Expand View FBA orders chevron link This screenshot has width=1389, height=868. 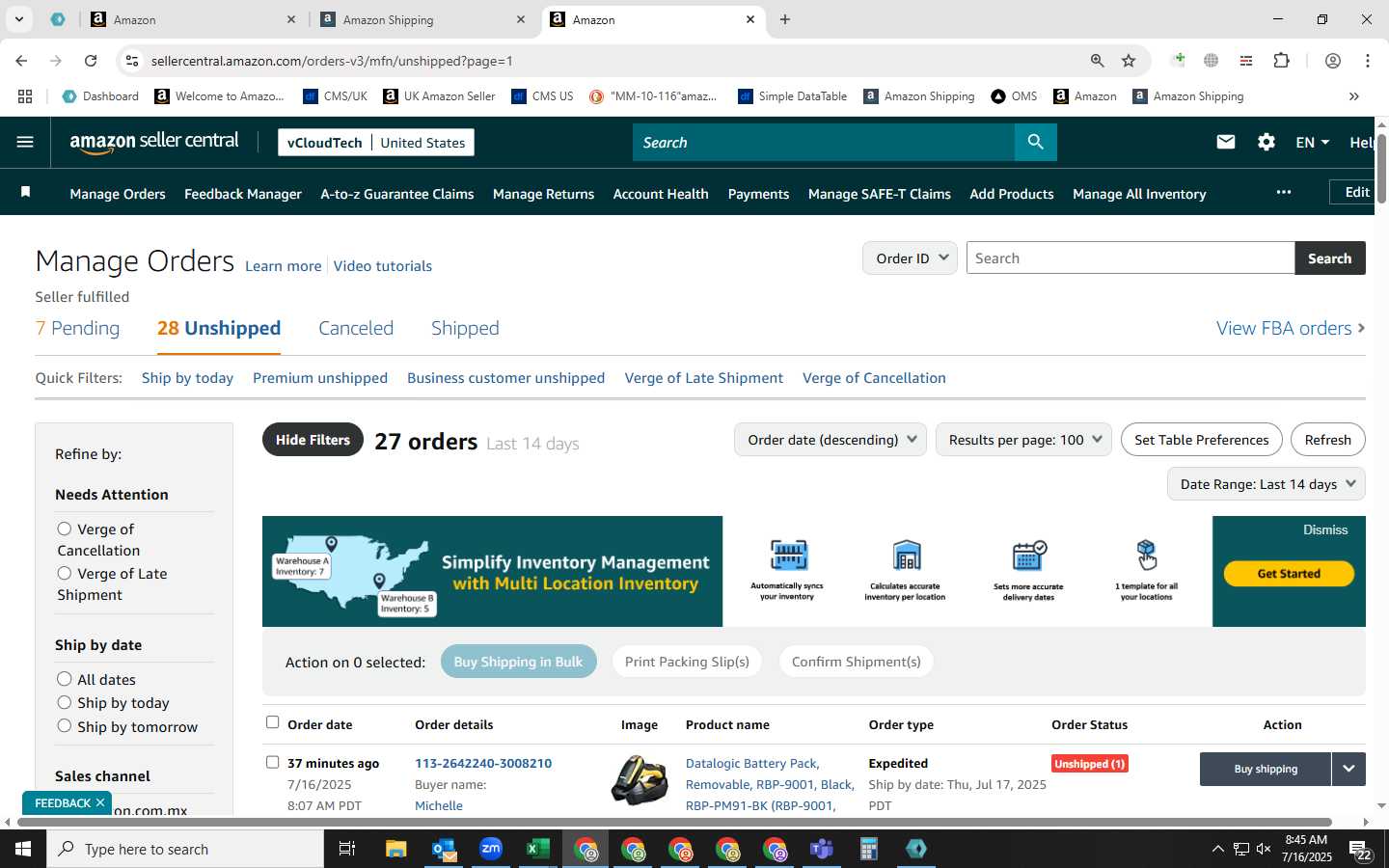tap(1291, 328)
